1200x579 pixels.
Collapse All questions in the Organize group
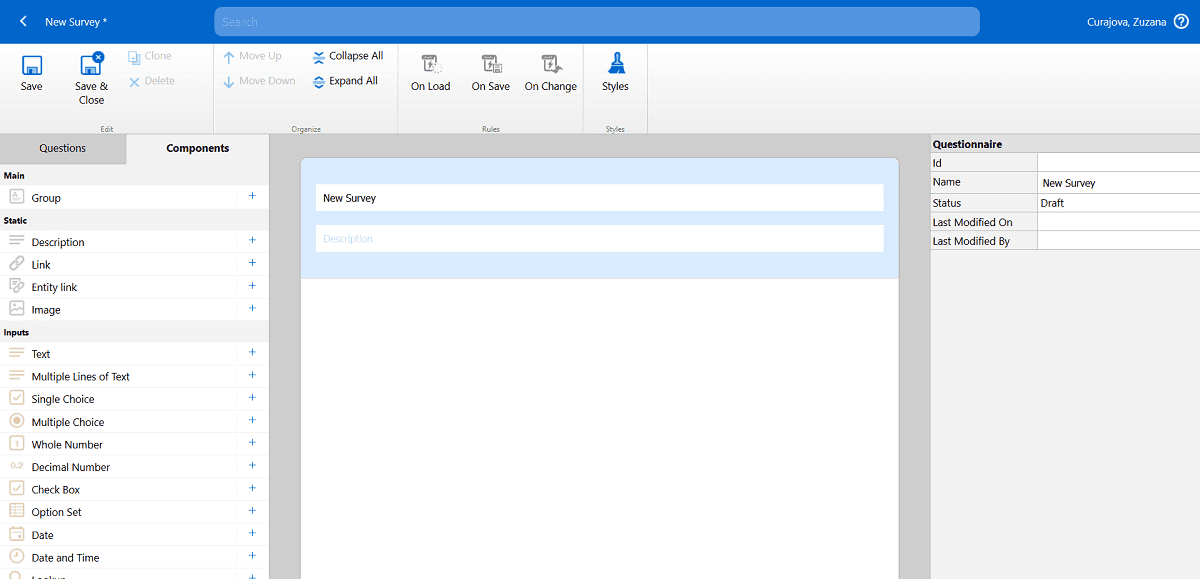coord(347,57)
